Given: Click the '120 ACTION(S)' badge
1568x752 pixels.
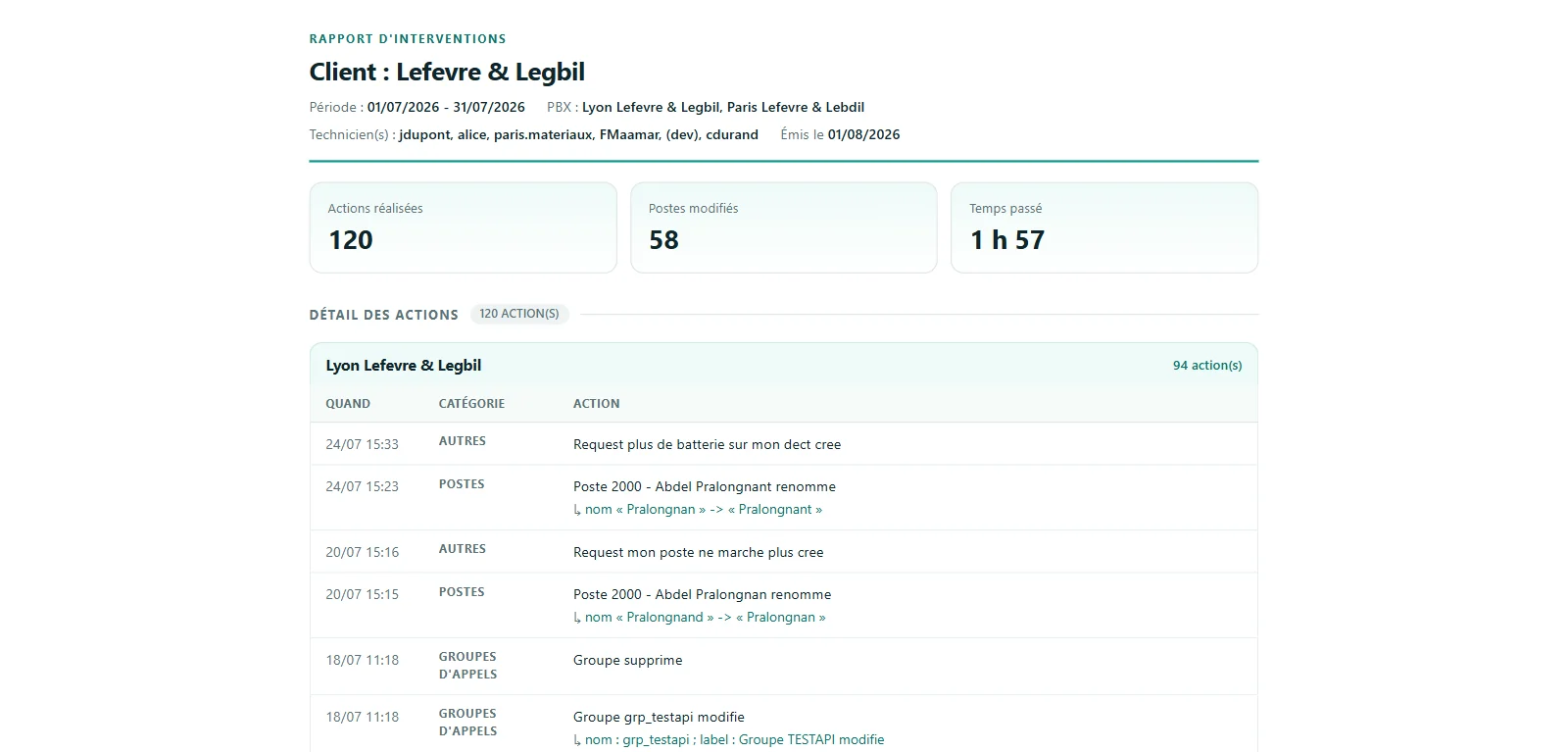Looking at the screenshot, I should (x=519, y=314).
